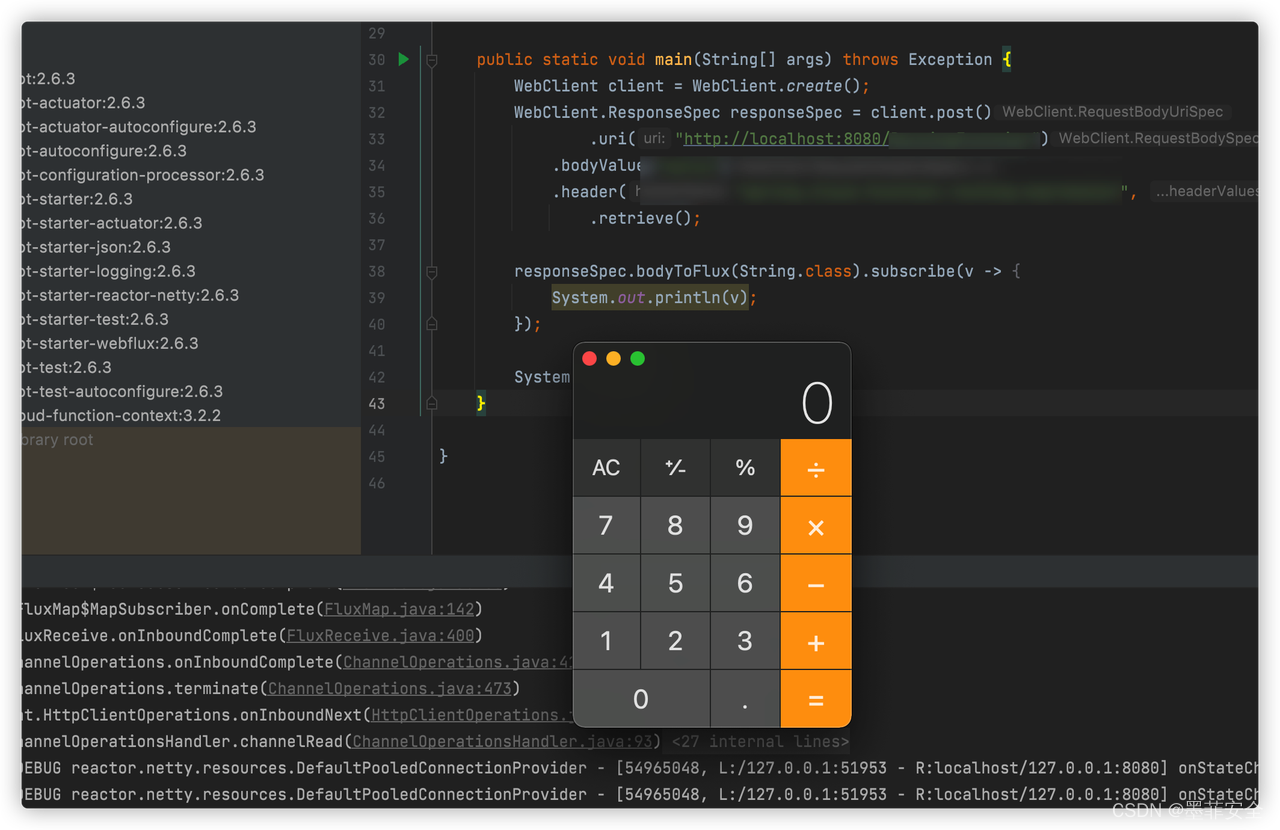Click first DEBUG DefaultPooledConnectionProvider log line
This screenshot has height=830, width=1280.
[x=640, y=768]
